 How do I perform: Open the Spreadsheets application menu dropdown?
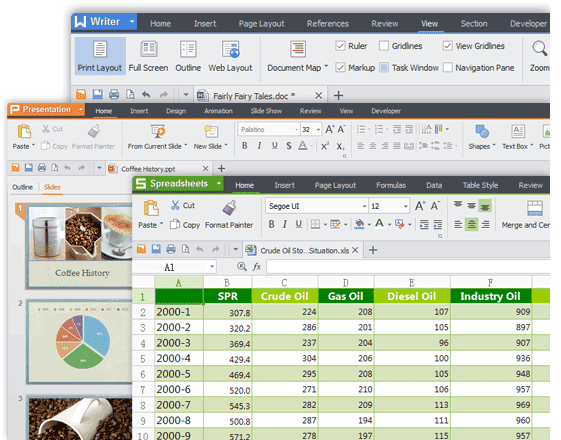pyautogui.click(x=219, y=184)
